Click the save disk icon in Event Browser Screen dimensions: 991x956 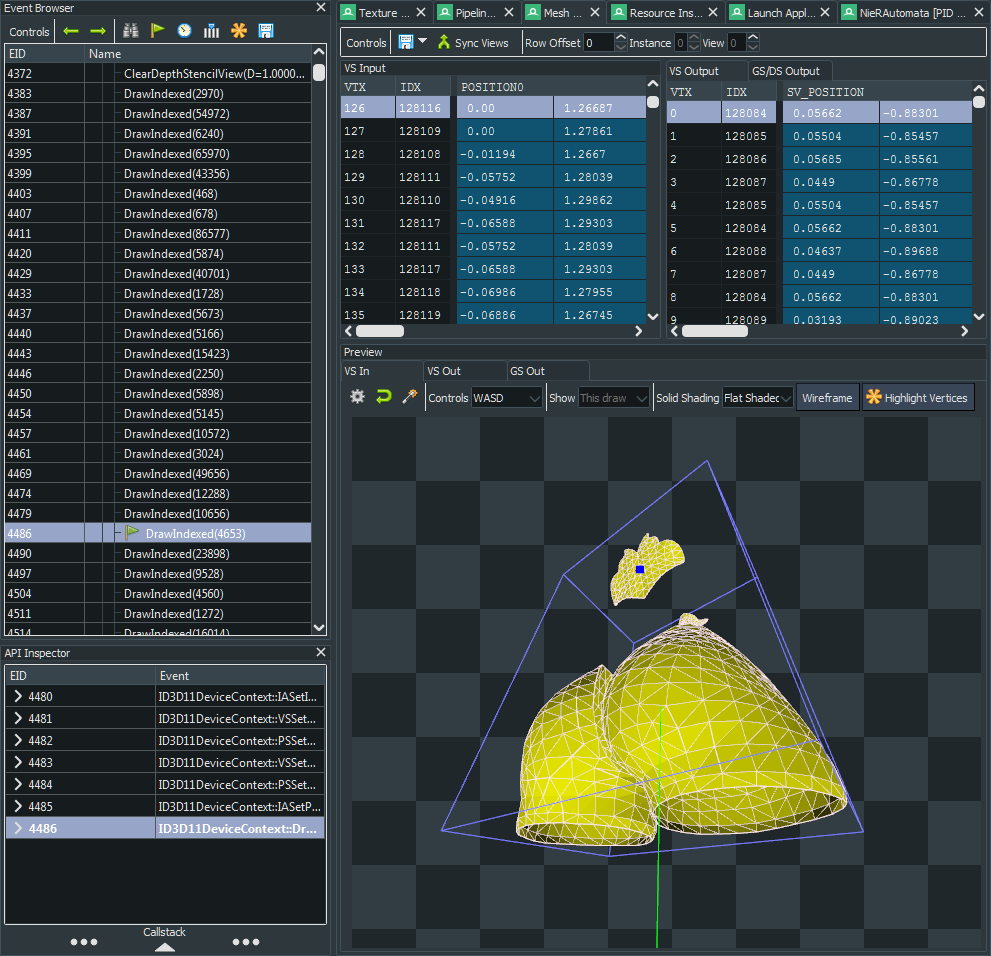[266, 31]
